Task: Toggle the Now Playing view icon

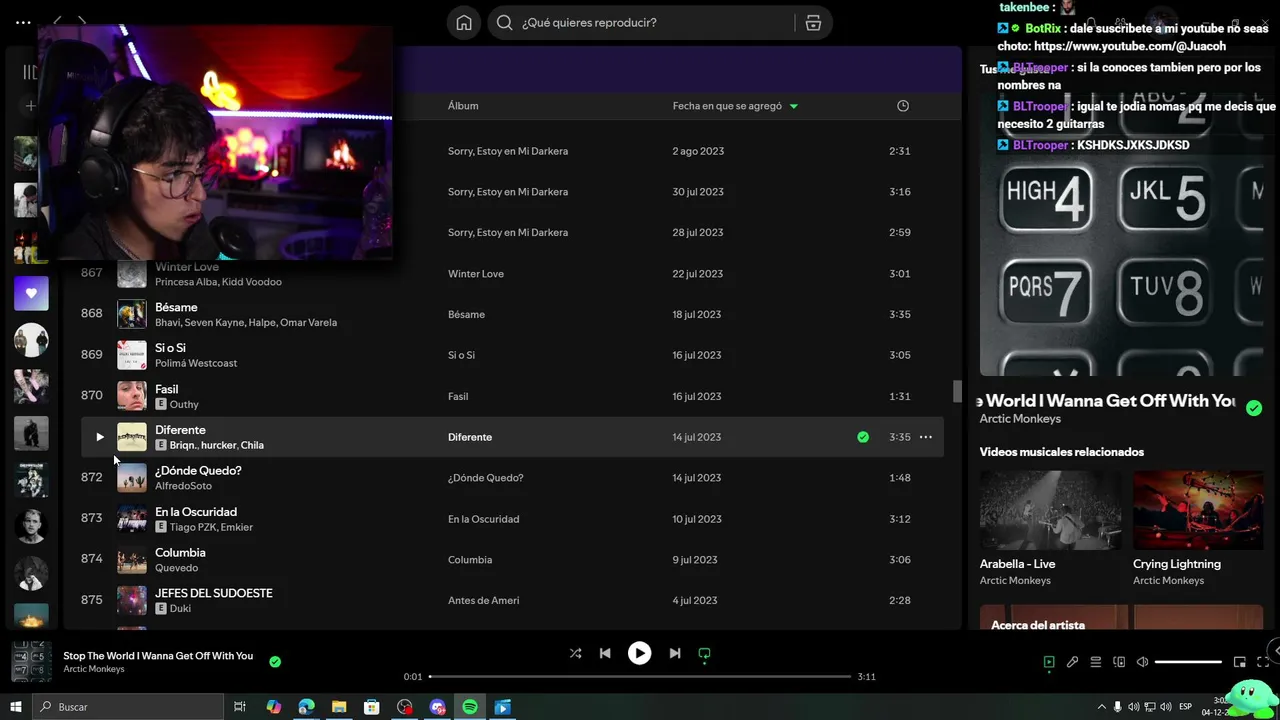Action: [1049, 662]
